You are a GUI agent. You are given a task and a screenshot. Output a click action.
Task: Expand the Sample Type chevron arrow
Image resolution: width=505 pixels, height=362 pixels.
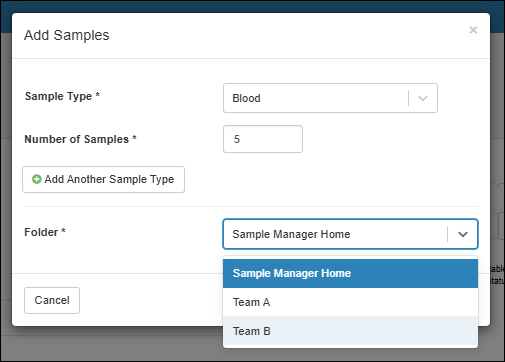(423, 98)
